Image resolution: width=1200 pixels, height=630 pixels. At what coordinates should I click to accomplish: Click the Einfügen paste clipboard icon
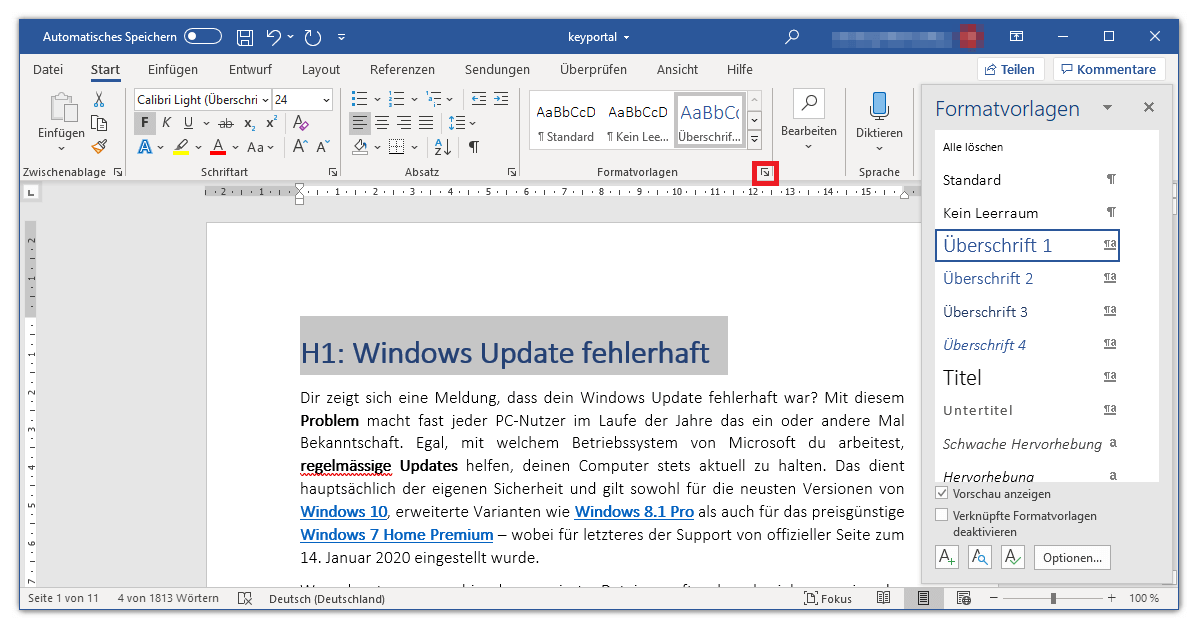[x=62, y=108]
